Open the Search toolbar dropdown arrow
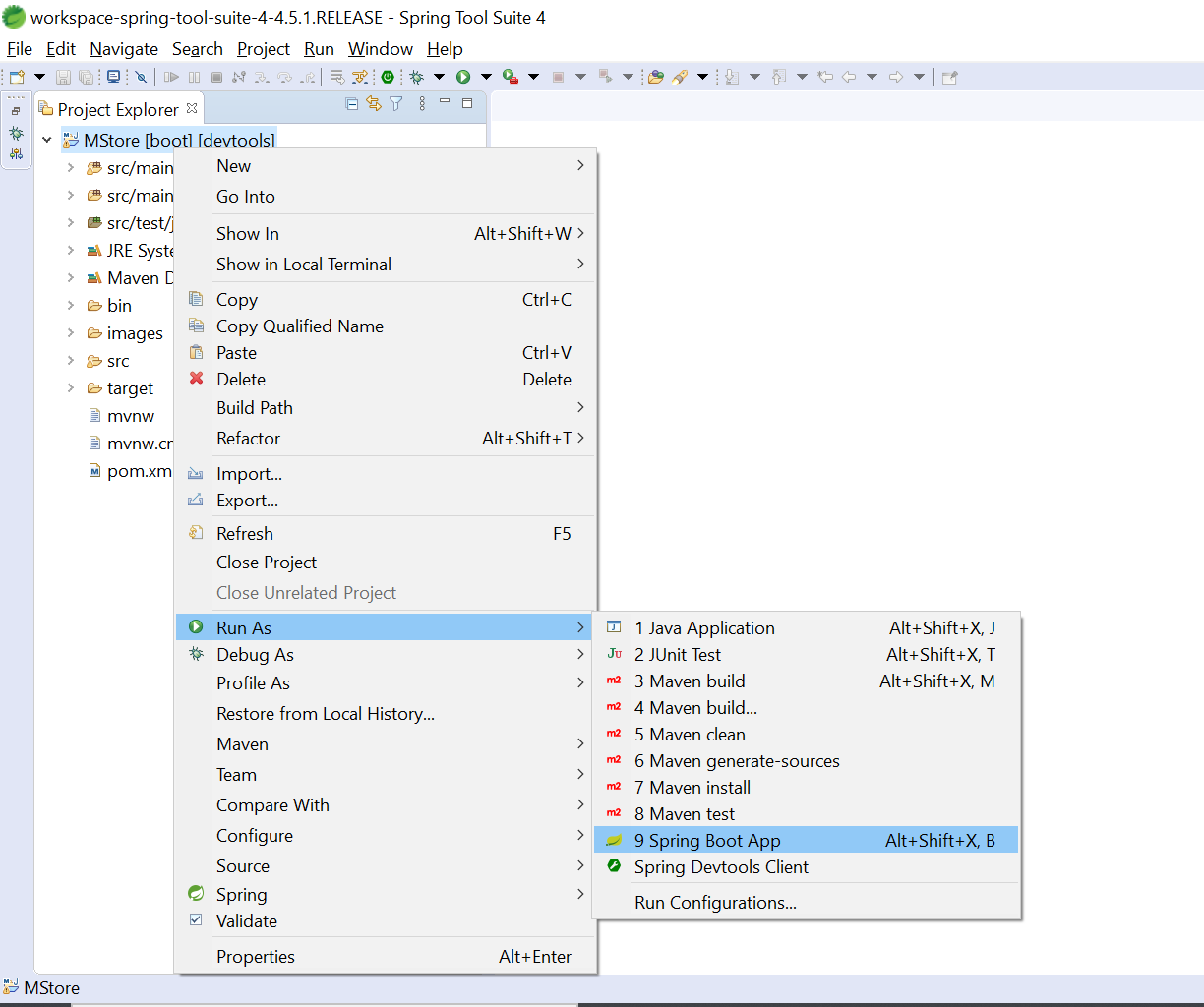Screen dimensions: 1204x1007 [x=702, y=77]
